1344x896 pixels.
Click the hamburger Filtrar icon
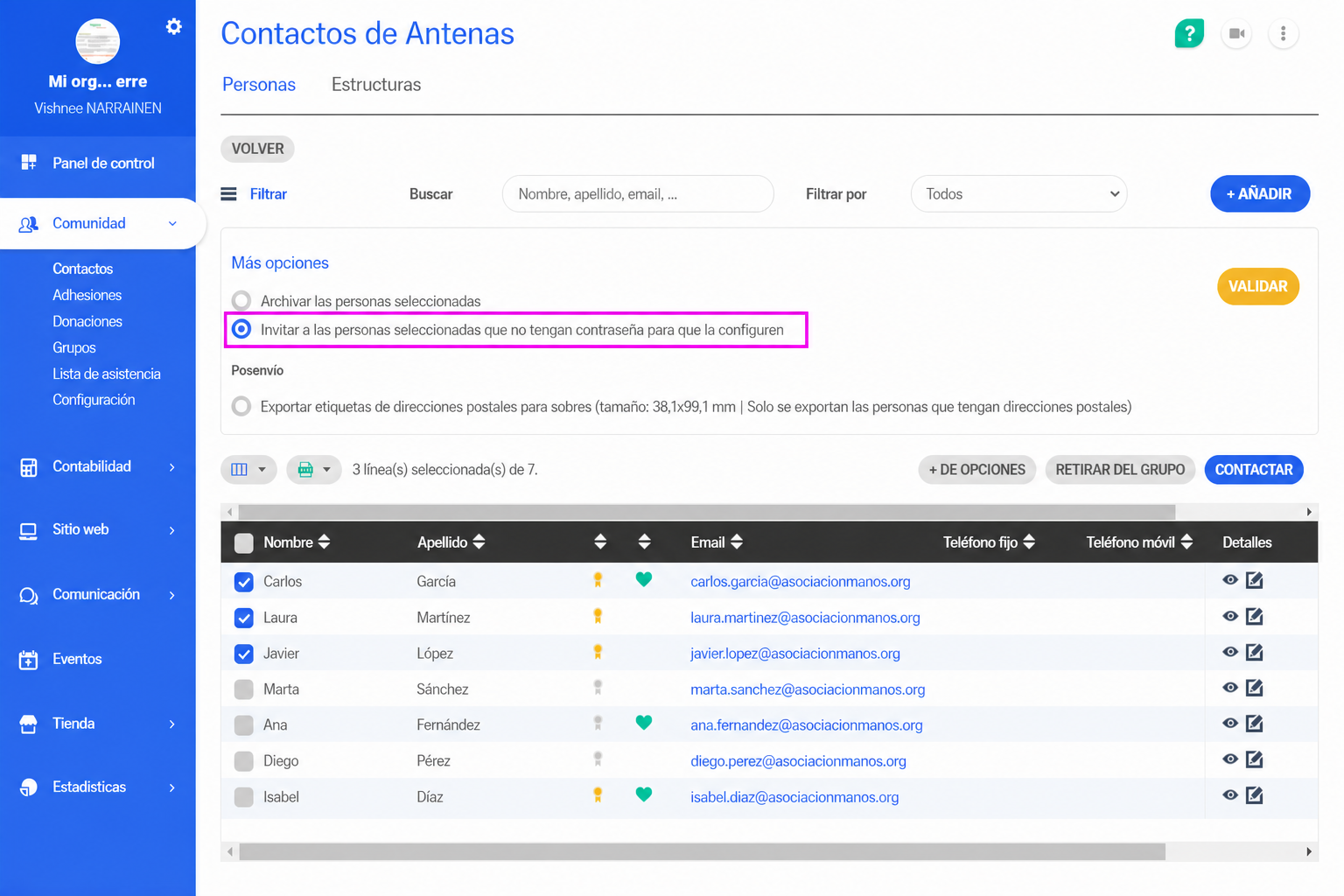228,194
